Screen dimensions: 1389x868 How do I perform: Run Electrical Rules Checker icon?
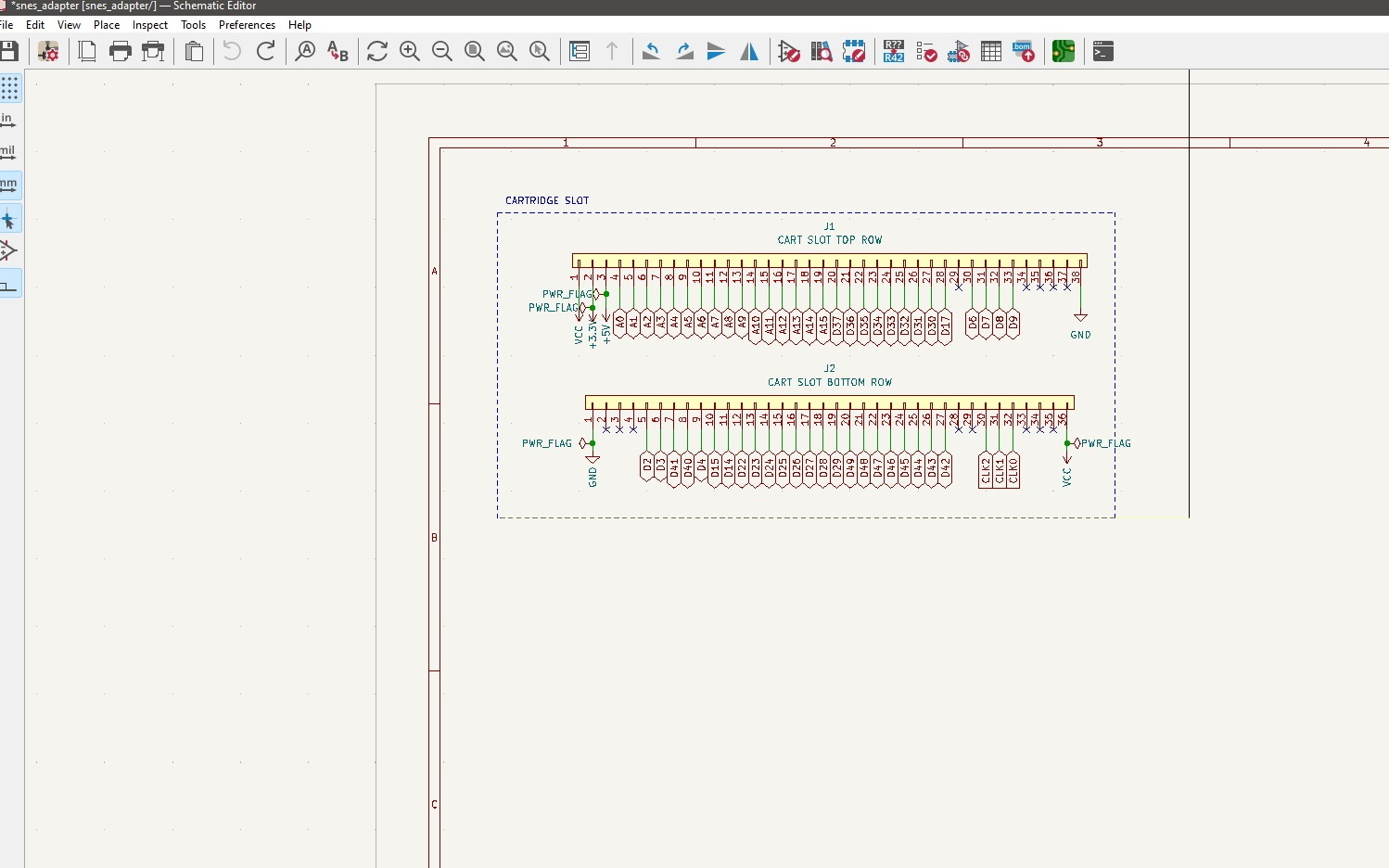[x=926, y=52]
